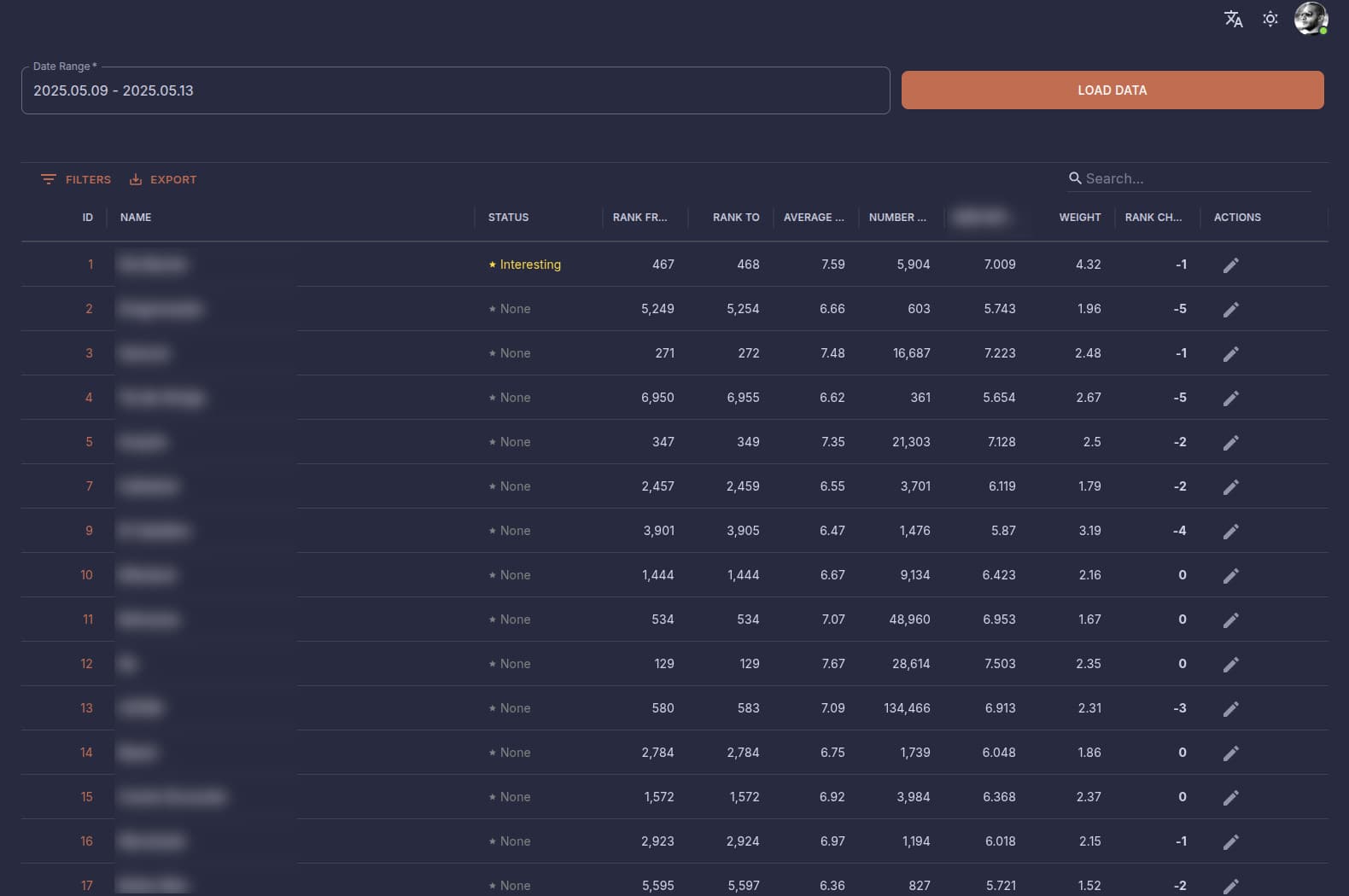Focus the Search text field
1349x896 pixels.
1197,178
